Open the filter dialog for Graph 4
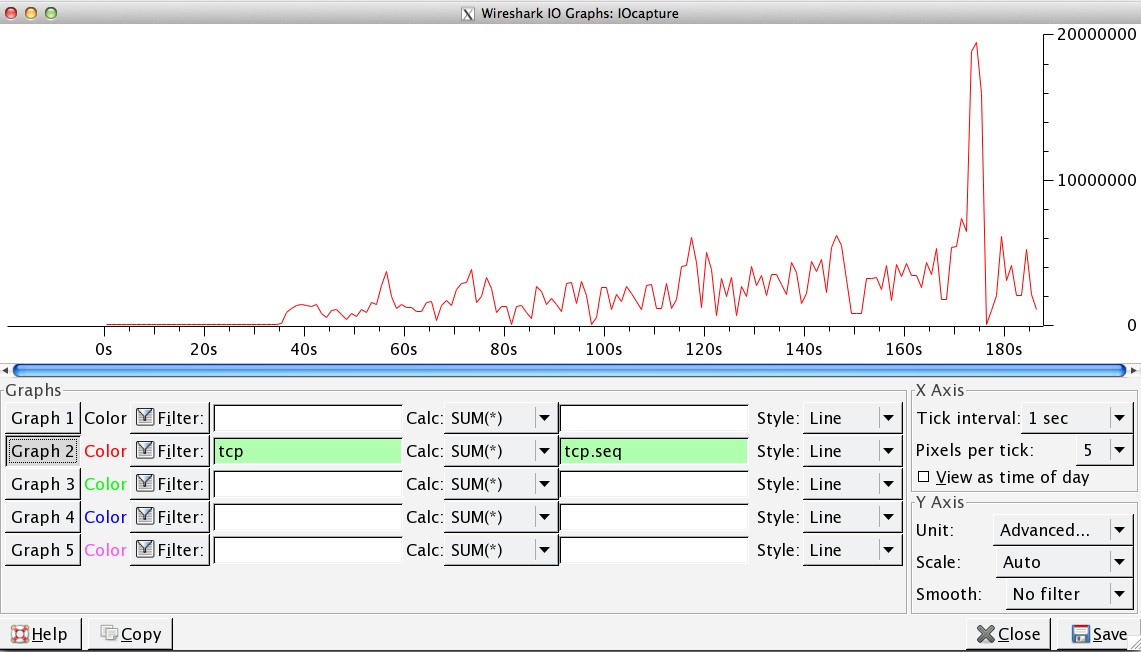Viewport: 1141px width, 652px height. click(169, 517)
